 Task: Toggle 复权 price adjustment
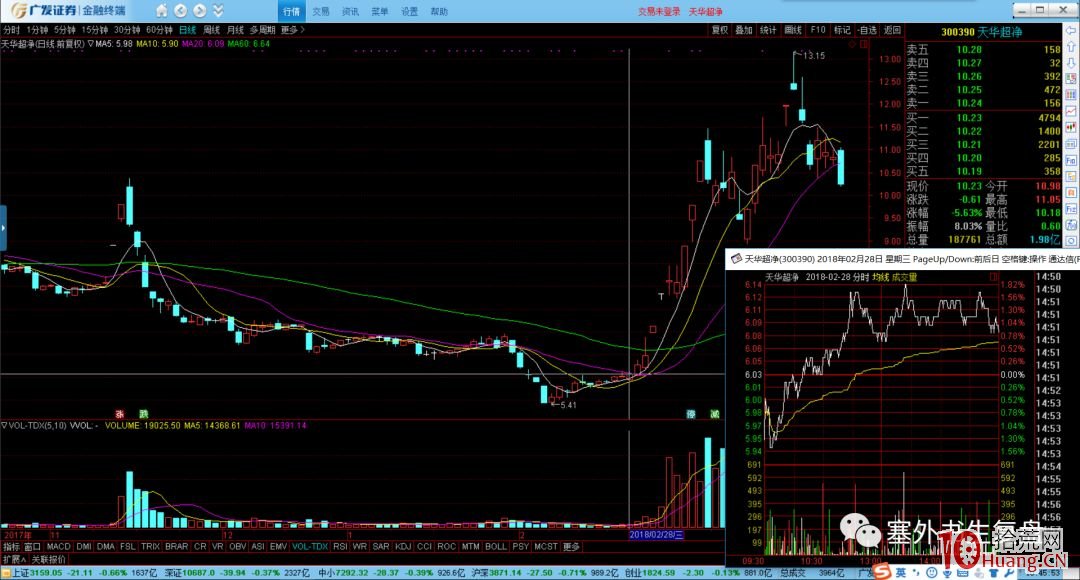(720, 30)
